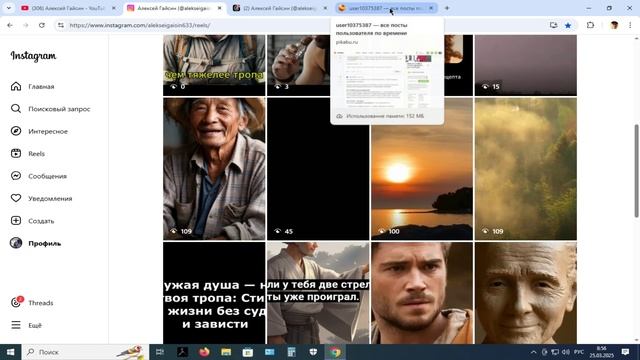
Task: Open the bearded young man reel
Action: pyautogui.click(x=422, y=293)
